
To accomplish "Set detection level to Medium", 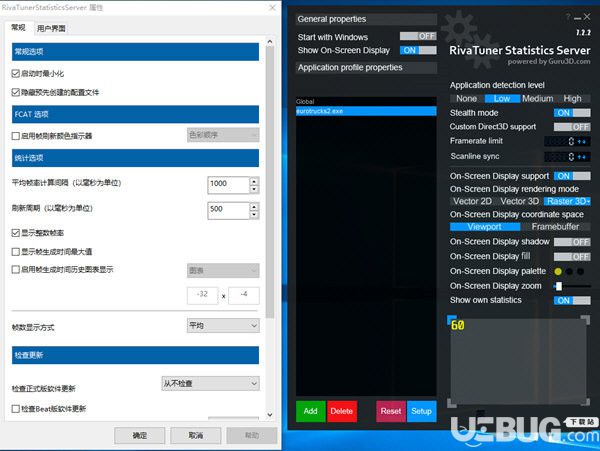I will coord(538,99).
